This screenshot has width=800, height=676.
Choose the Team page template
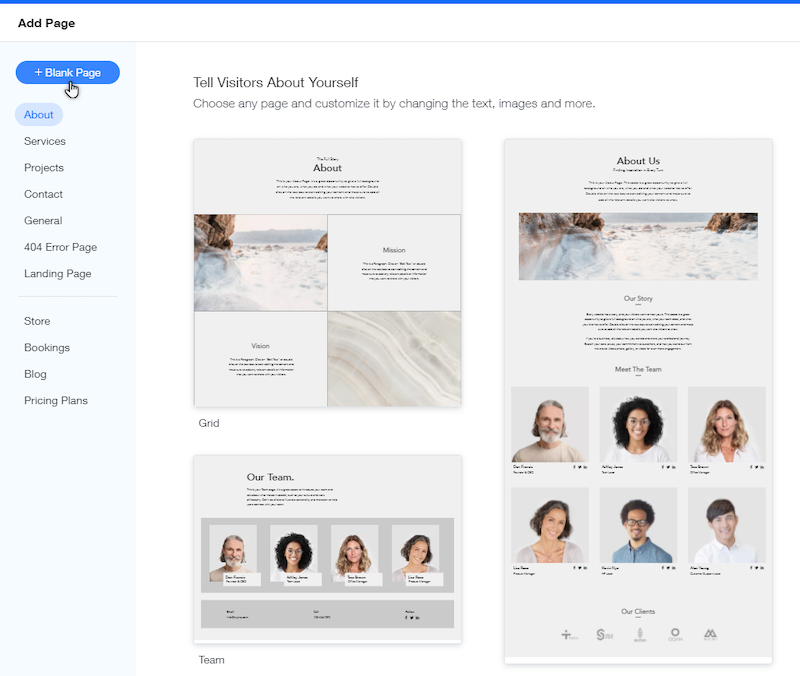(x=328, y=548)
